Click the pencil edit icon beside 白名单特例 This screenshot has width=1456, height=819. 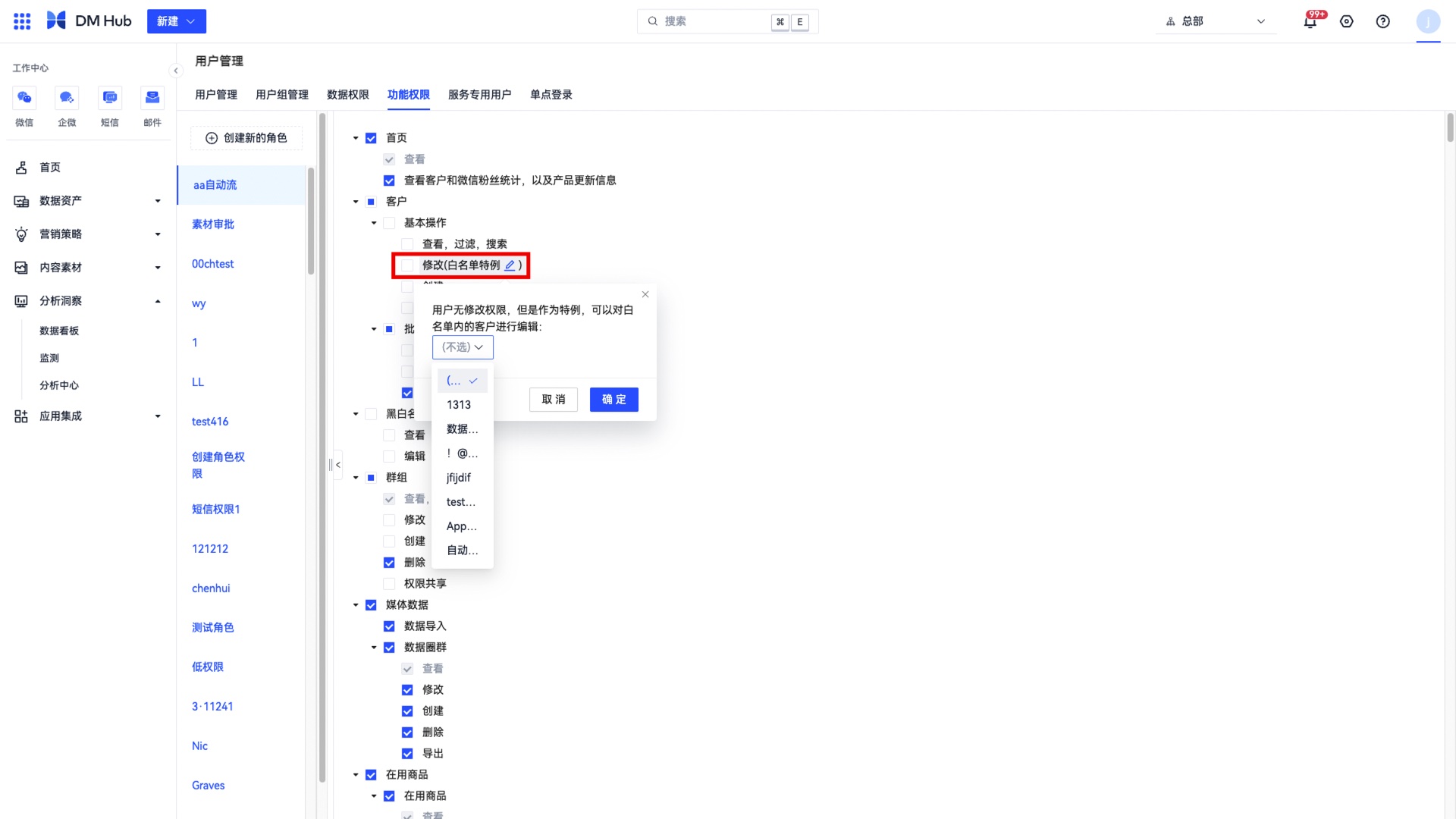point(510,265)
